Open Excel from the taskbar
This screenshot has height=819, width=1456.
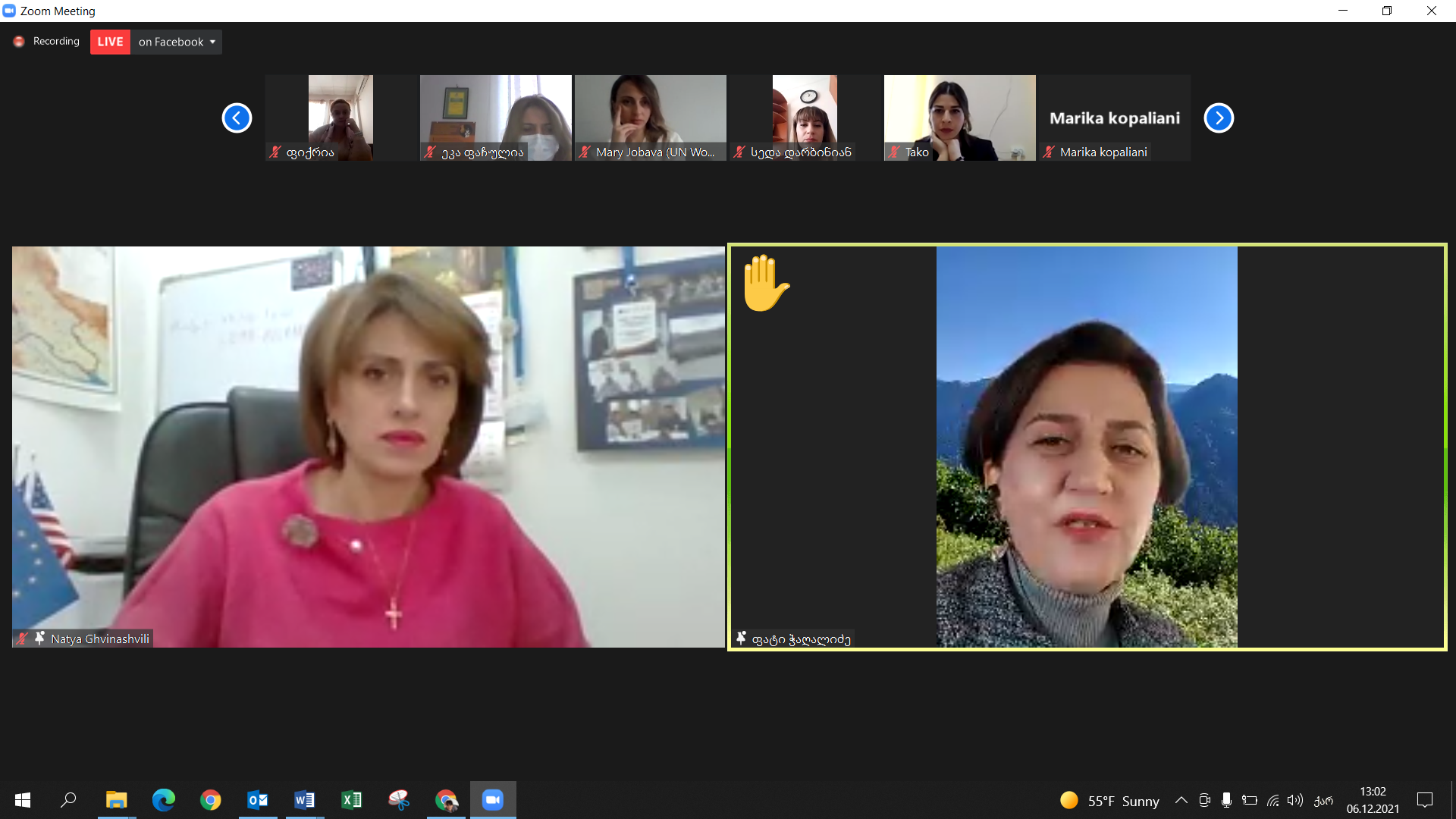[x=351, y=800]
